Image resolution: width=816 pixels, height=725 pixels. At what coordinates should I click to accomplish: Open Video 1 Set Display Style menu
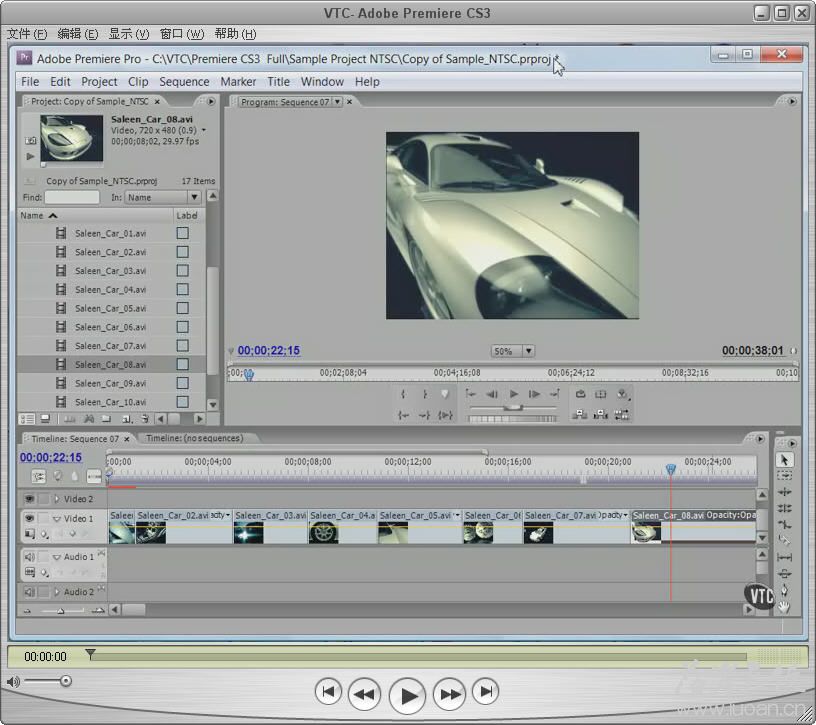tap(30, 533)
